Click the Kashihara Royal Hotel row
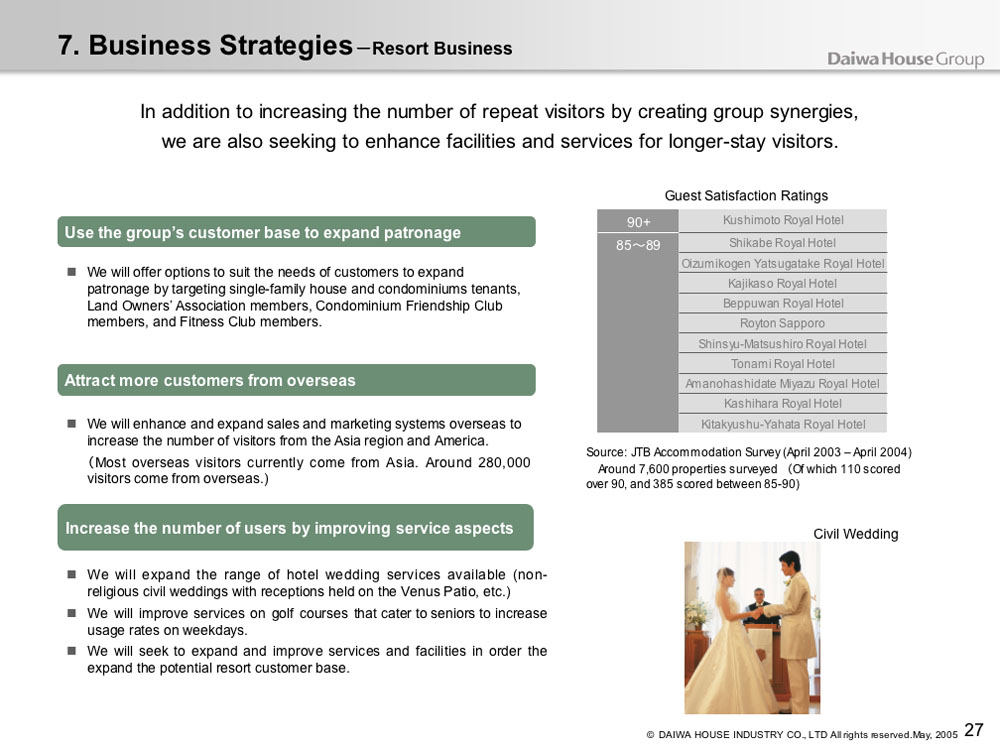Image resolution: width=1000 pixels, height=750 pixels. (x=783, y=404)
